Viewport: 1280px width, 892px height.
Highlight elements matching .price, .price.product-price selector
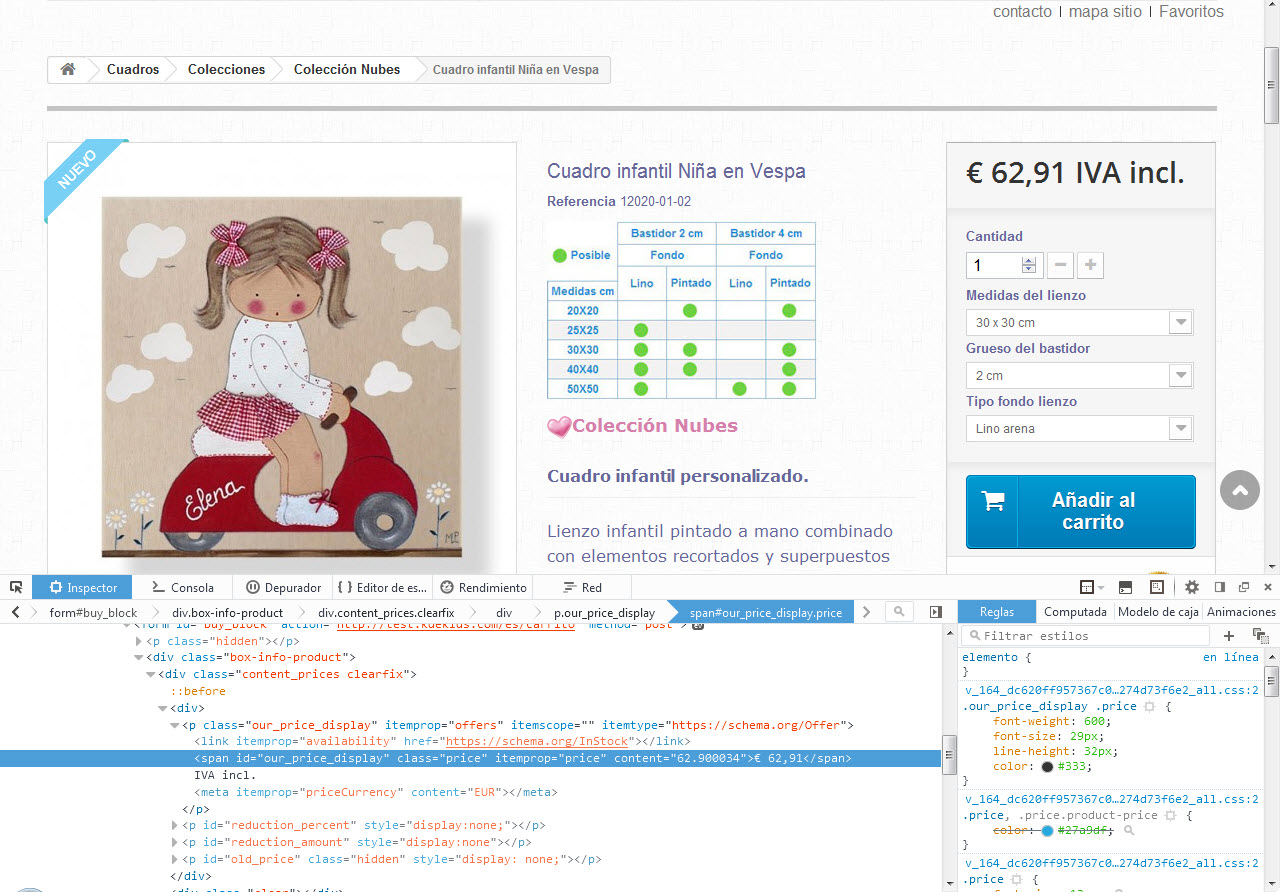click(x=1171, y=815)
